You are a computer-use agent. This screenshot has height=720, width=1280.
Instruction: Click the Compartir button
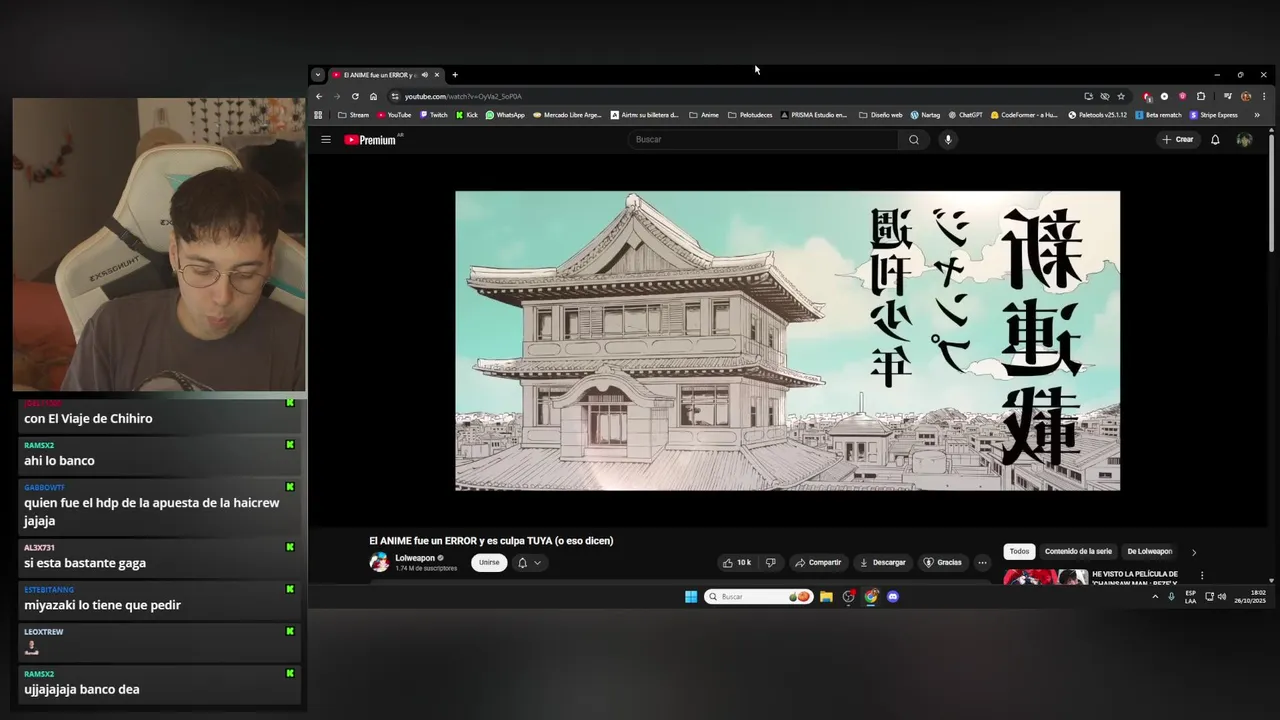pos(818,563)
